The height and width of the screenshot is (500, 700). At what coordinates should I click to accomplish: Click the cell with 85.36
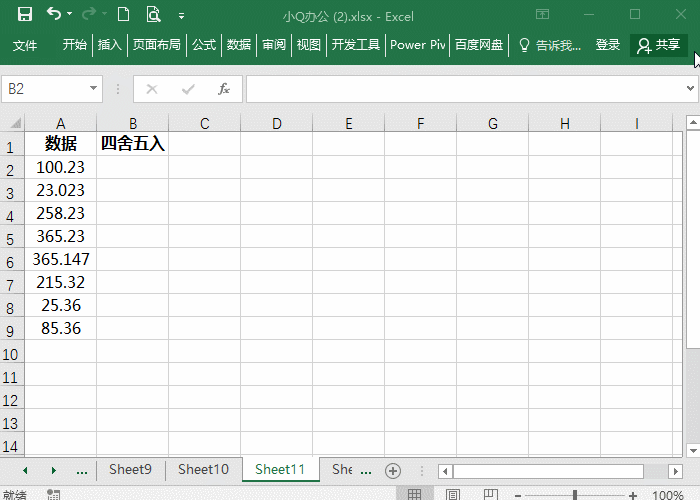pyautogui.click(x=61, y=328)
